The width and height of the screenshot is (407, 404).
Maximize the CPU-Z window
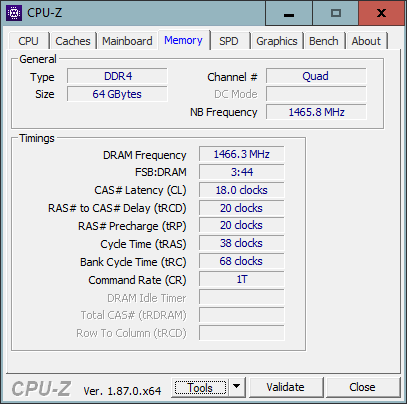click(x=336, y=13)
